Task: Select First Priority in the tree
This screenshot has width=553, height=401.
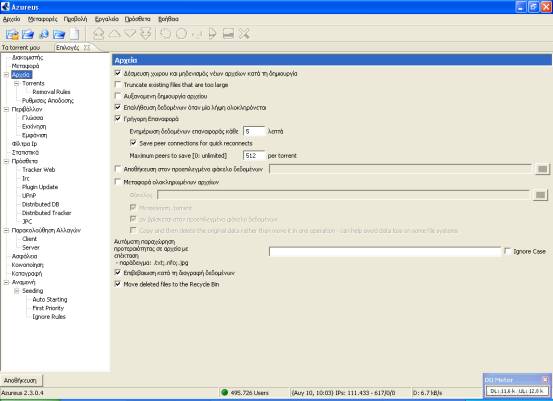Action: point(48,308)
